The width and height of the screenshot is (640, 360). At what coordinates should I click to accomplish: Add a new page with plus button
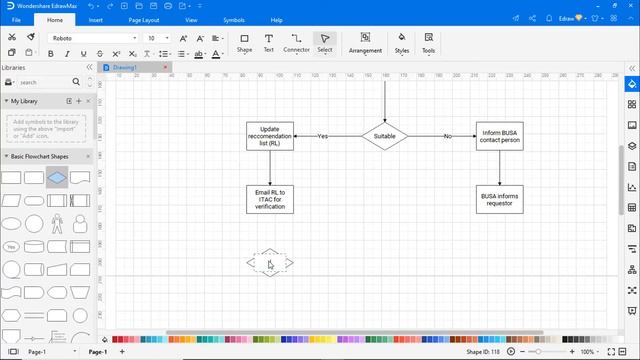point(122,351)
